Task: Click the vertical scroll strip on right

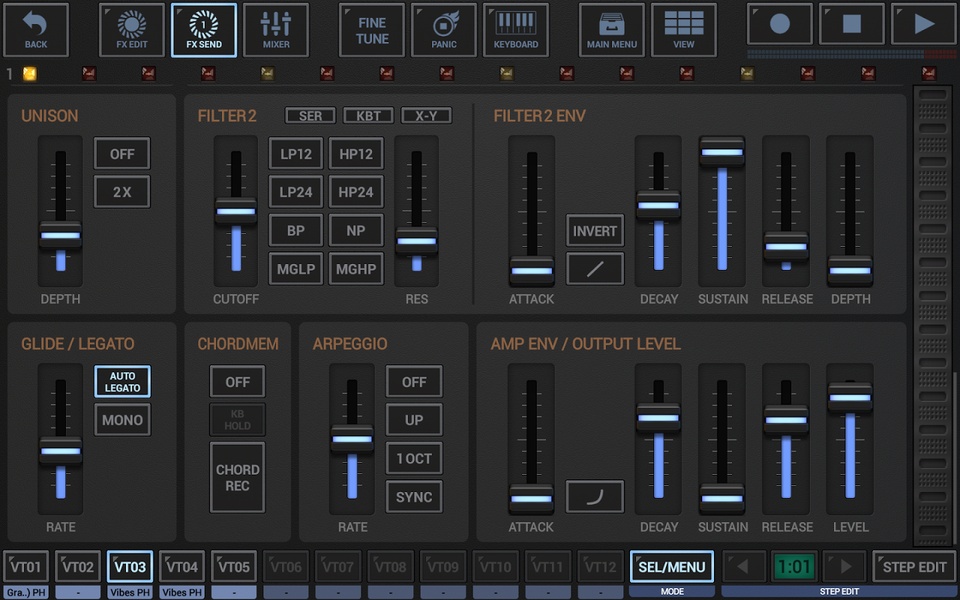Action: [932, 315]
